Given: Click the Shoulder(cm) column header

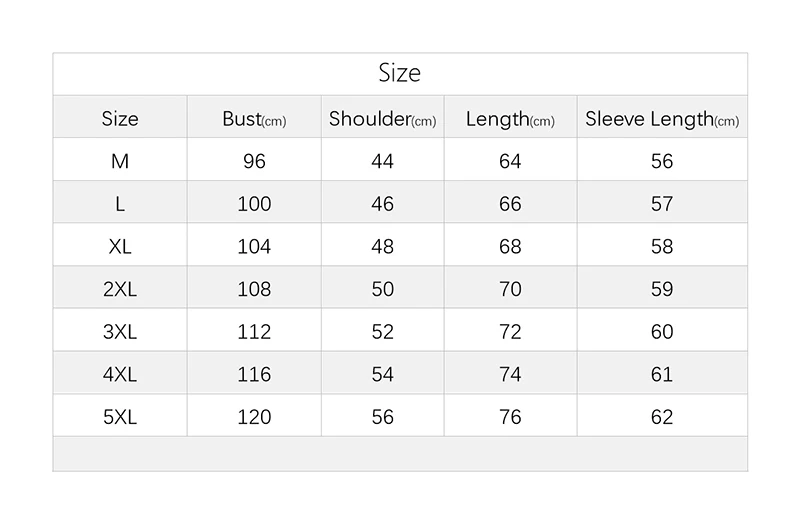Looking at the screenshot, I should [382, 119].
